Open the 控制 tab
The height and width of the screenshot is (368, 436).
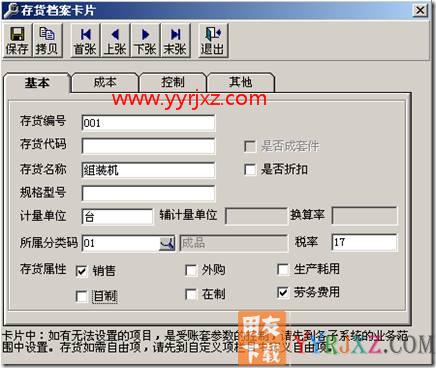tap(173, 82)
